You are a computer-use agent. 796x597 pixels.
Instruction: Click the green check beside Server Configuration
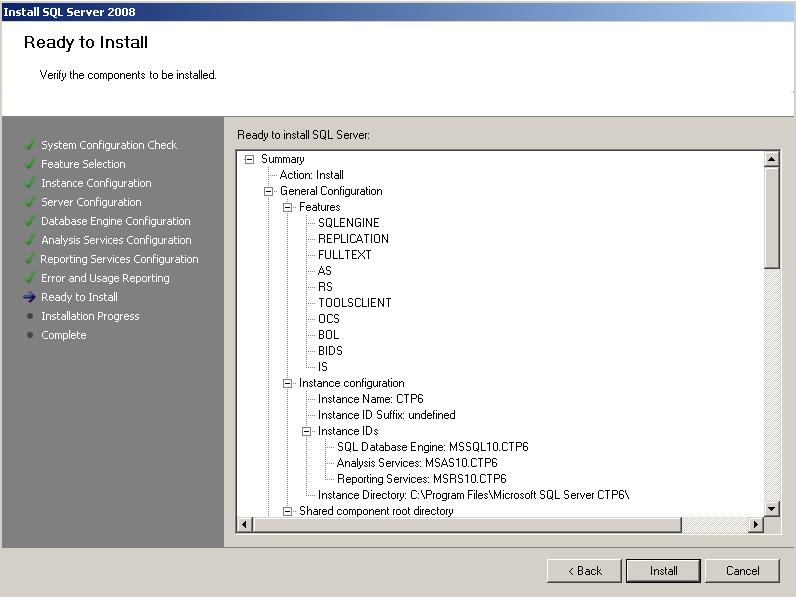[30, 202]
